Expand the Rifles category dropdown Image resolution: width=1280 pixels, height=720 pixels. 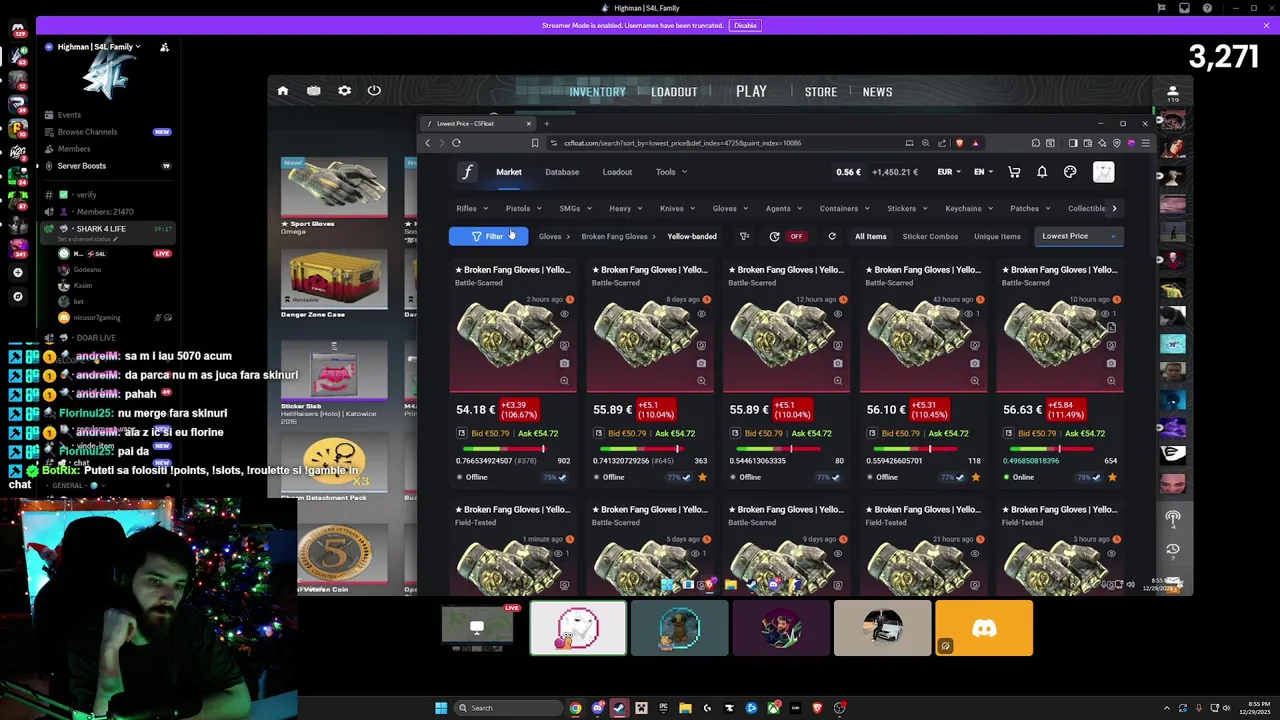(472, 209)
